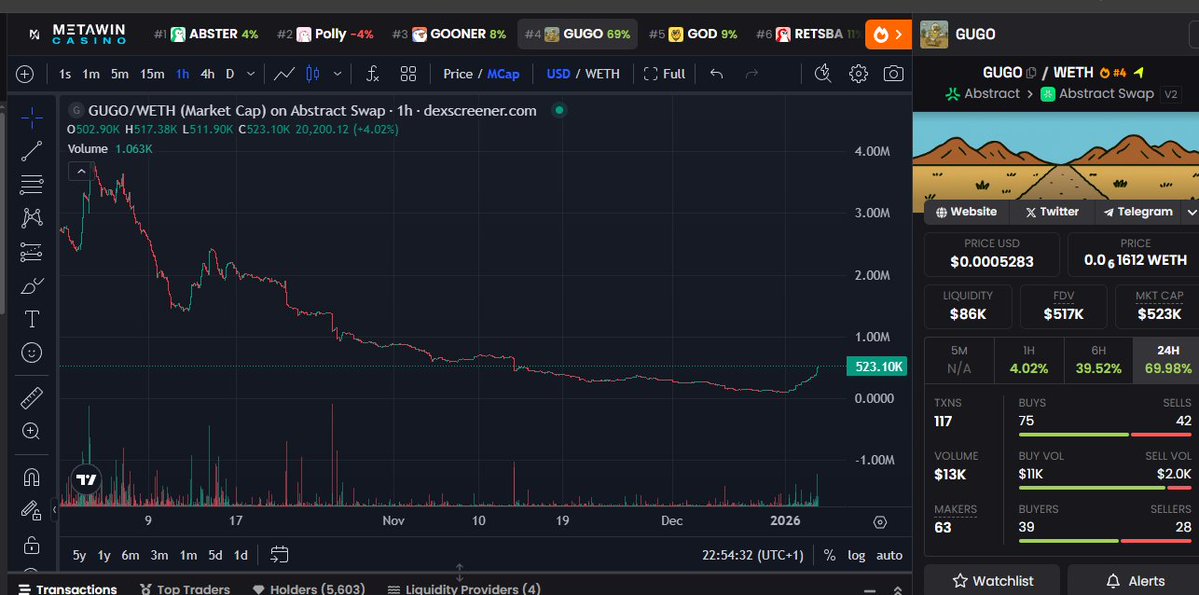1199x595 pixels.
Task: Add GUGO to Watchlist
Action: (x=992, y=581)
